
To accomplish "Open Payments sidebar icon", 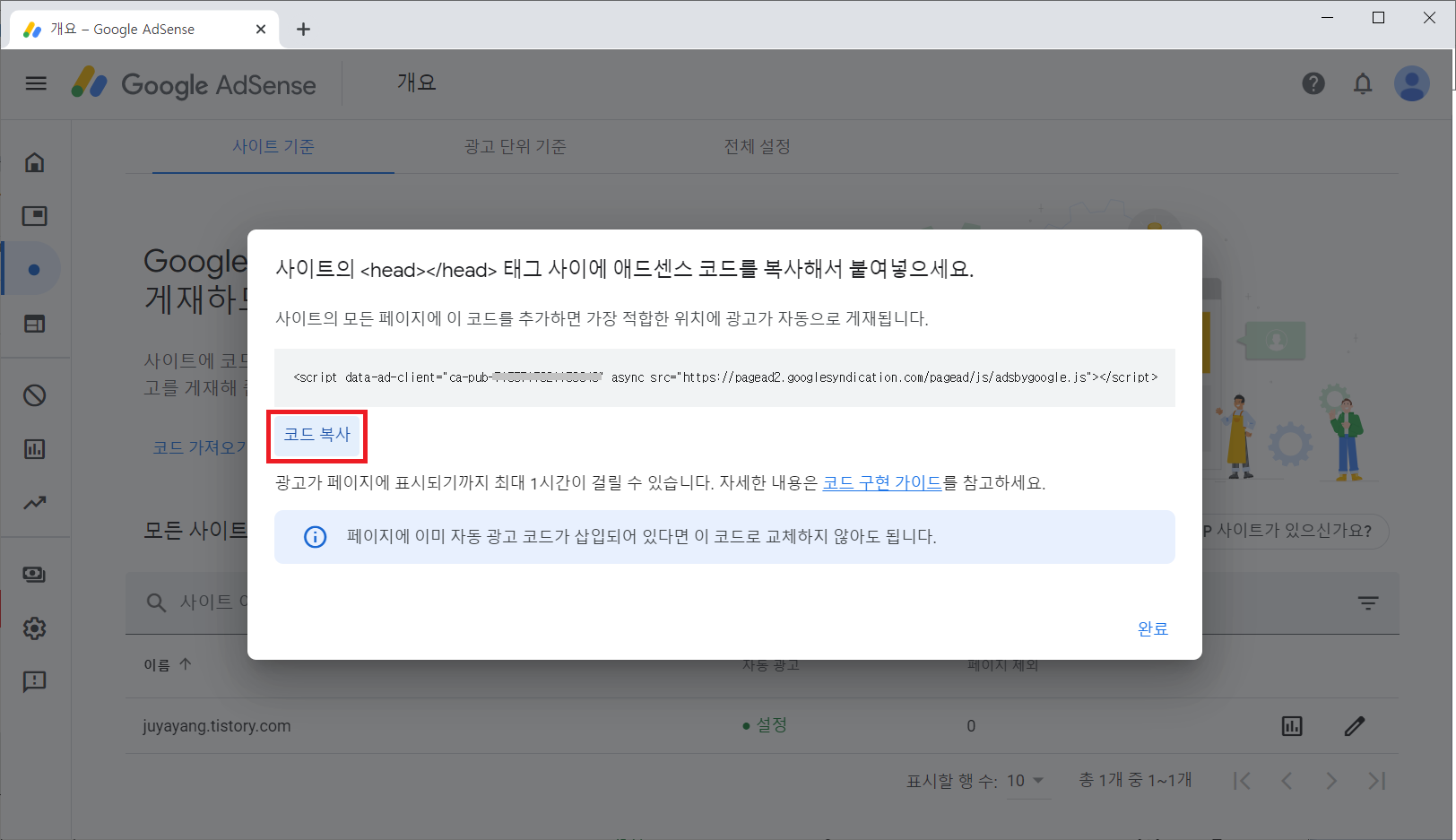I will pos(35,575).
